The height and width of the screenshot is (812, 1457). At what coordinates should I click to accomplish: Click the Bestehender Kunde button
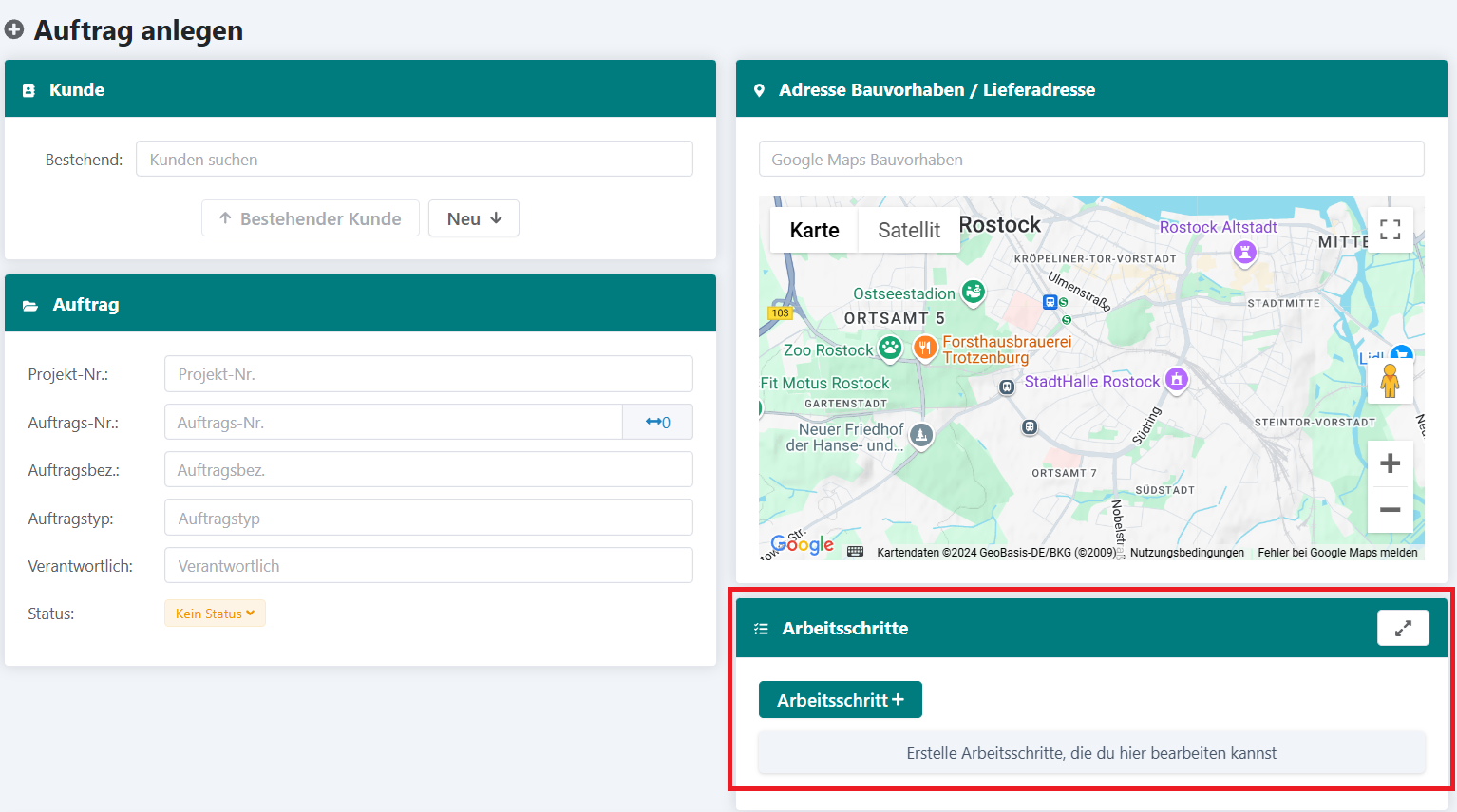click(310, 218)
